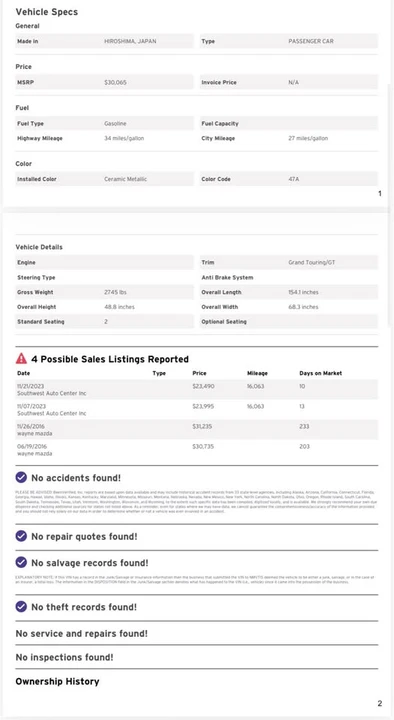Image resolution: width=394 pixels, height=720 pixels.
Task: Select the 11/21/2023 listing date
Action: [31, 387]
